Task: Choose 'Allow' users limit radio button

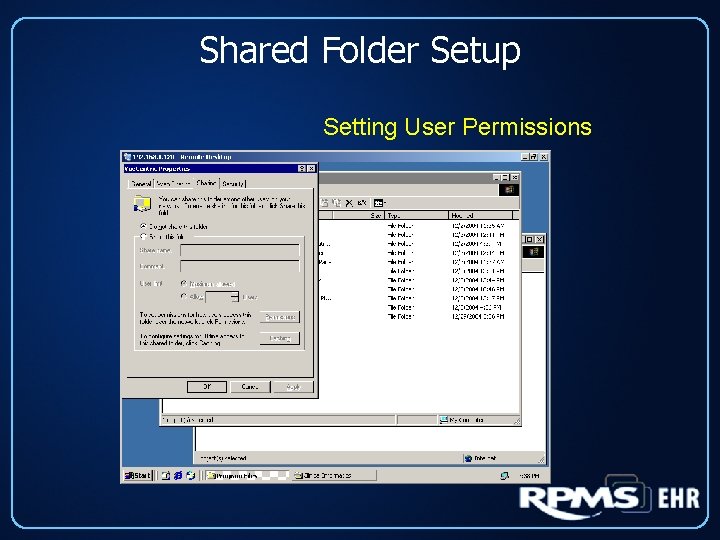Action: pyautogui.click(x=184, y=297)
